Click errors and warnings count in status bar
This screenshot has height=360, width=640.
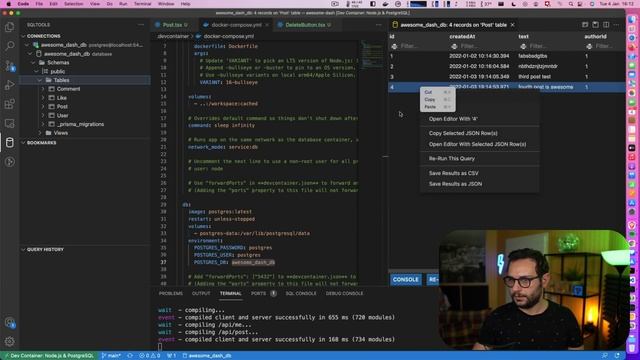(149, 356)
